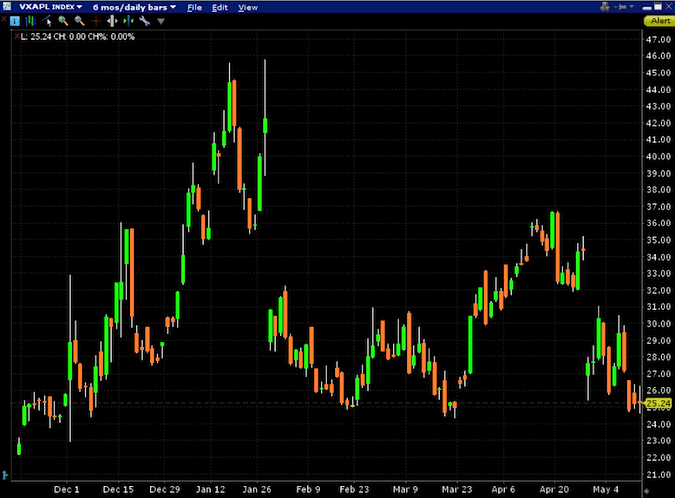Screen dimensions: 675x498
Task: Click the Mar 23 date label
Action: 457,489
